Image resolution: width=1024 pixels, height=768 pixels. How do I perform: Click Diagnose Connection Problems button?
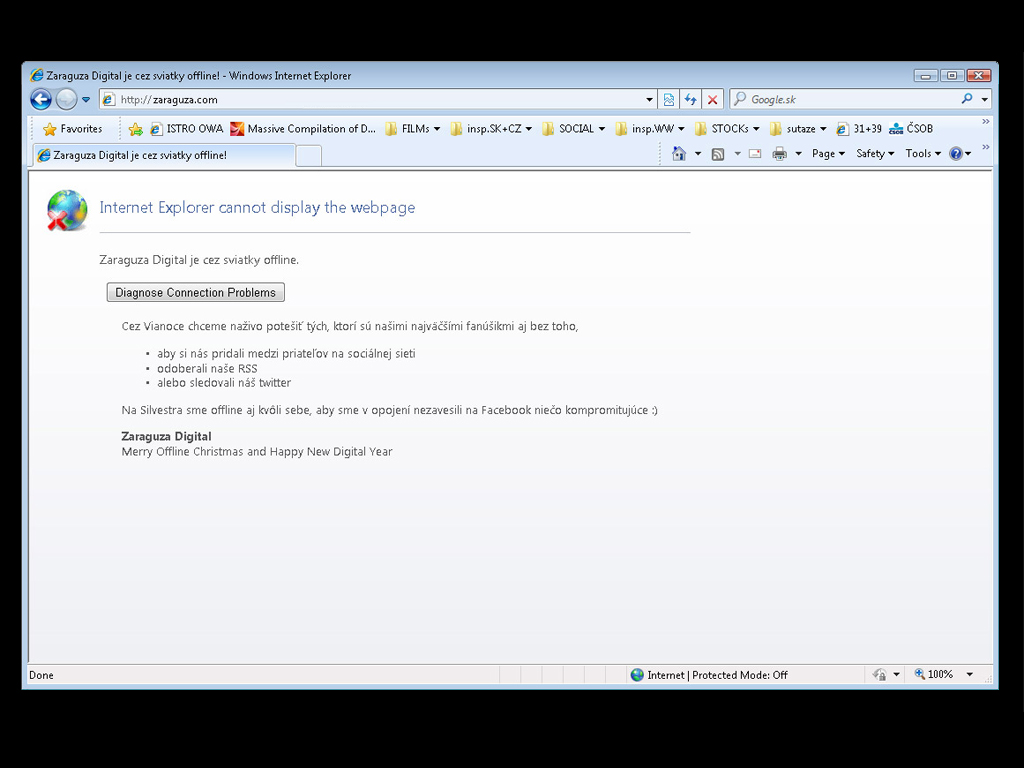[x=196, y=293]
